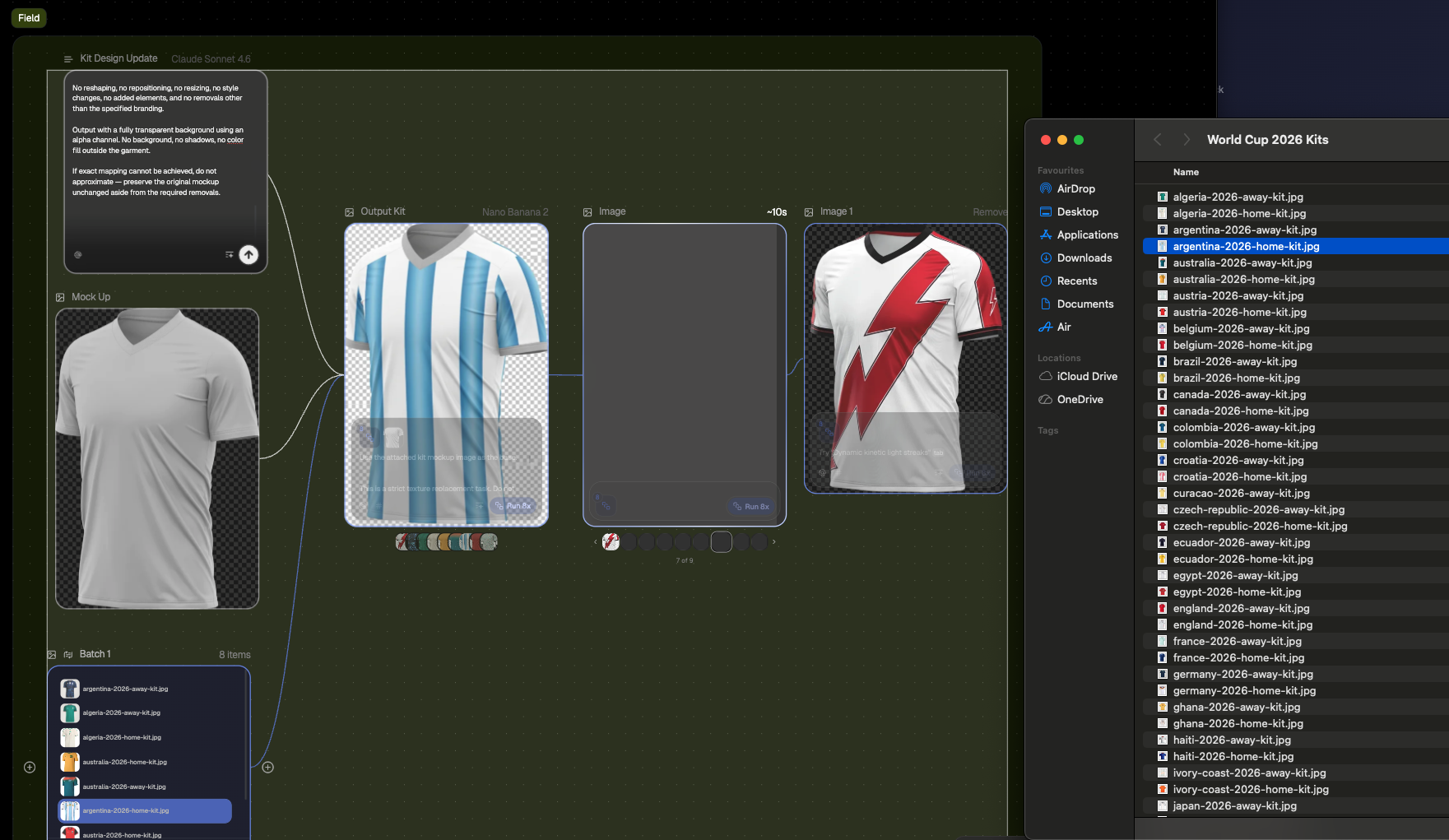The image size is (1449, 840).
Task: Select argentina-2026-away-kit.jpg in Finder
Action: click(1296, 230)
